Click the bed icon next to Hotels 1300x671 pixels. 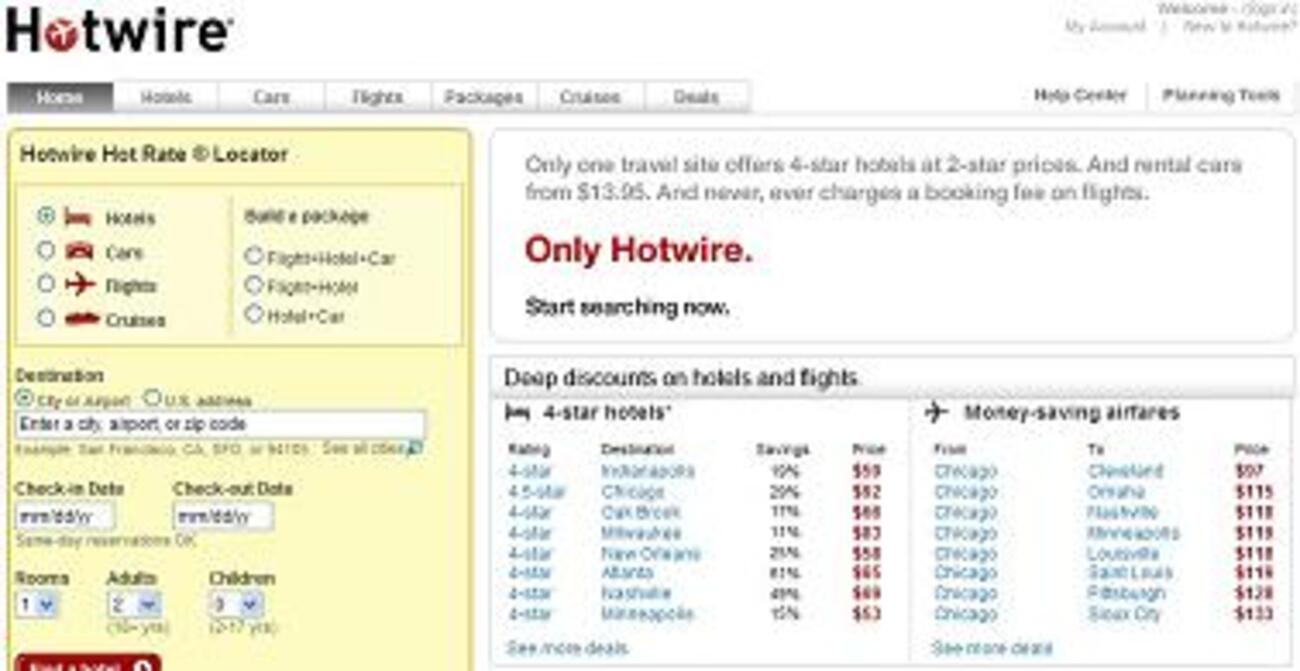pyautogui.click(x=79, y=217)
